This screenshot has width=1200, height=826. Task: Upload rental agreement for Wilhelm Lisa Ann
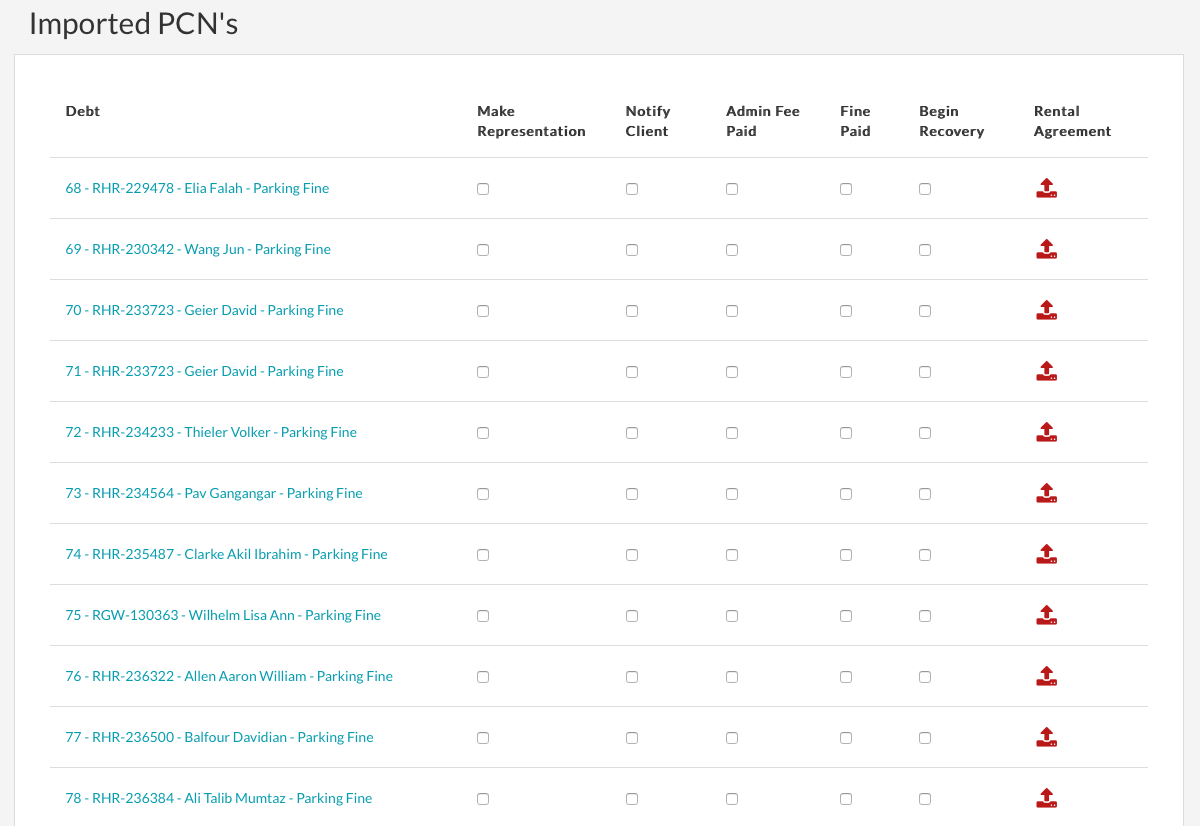pos(1046,615)
